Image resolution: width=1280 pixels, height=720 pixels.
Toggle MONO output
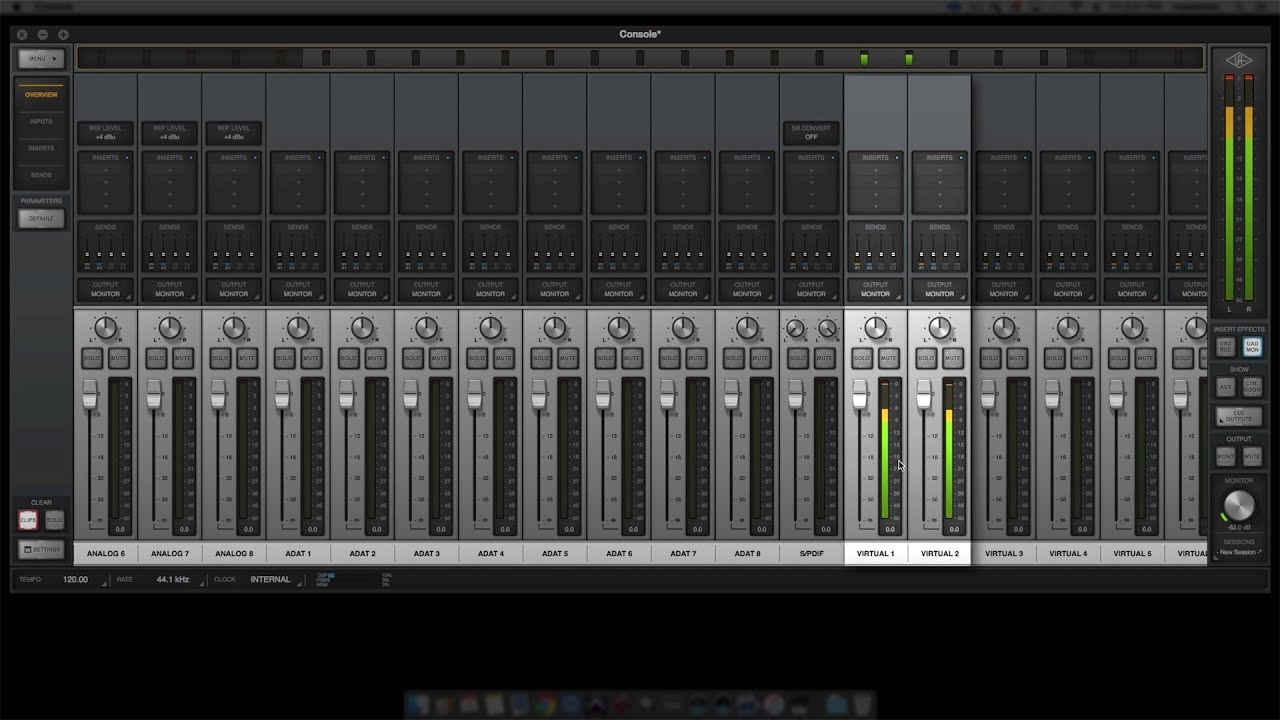(1225, 456)
